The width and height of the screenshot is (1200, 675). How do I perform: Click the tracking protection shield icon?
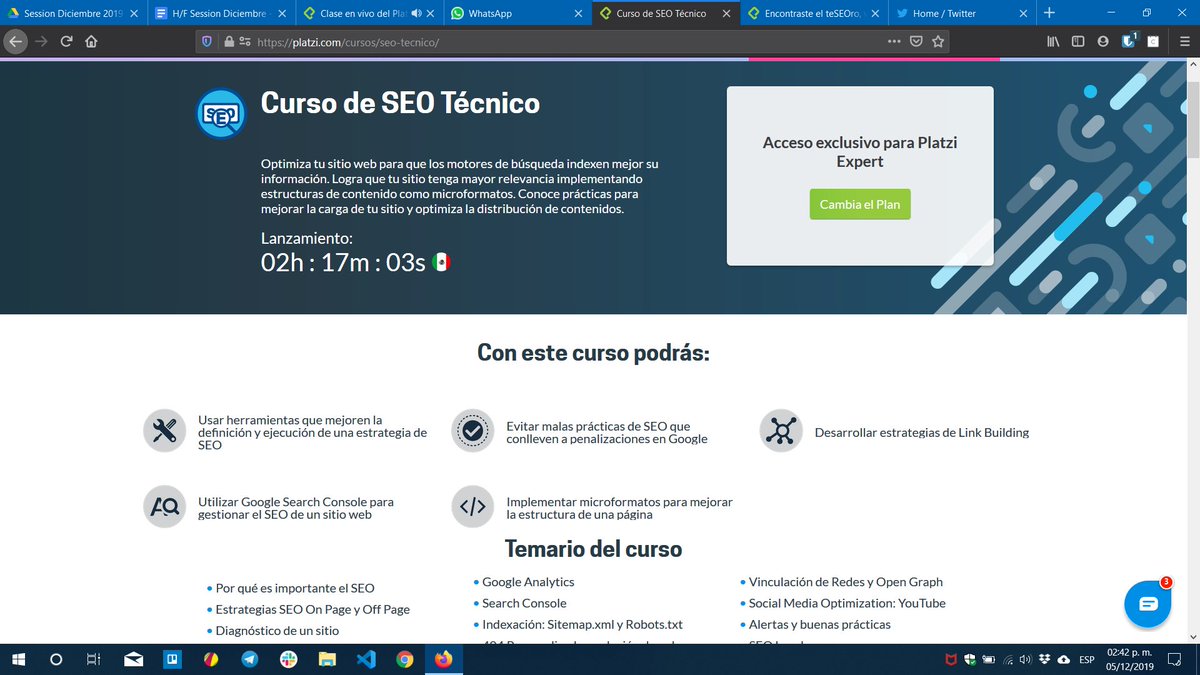(x=207, y=42)
